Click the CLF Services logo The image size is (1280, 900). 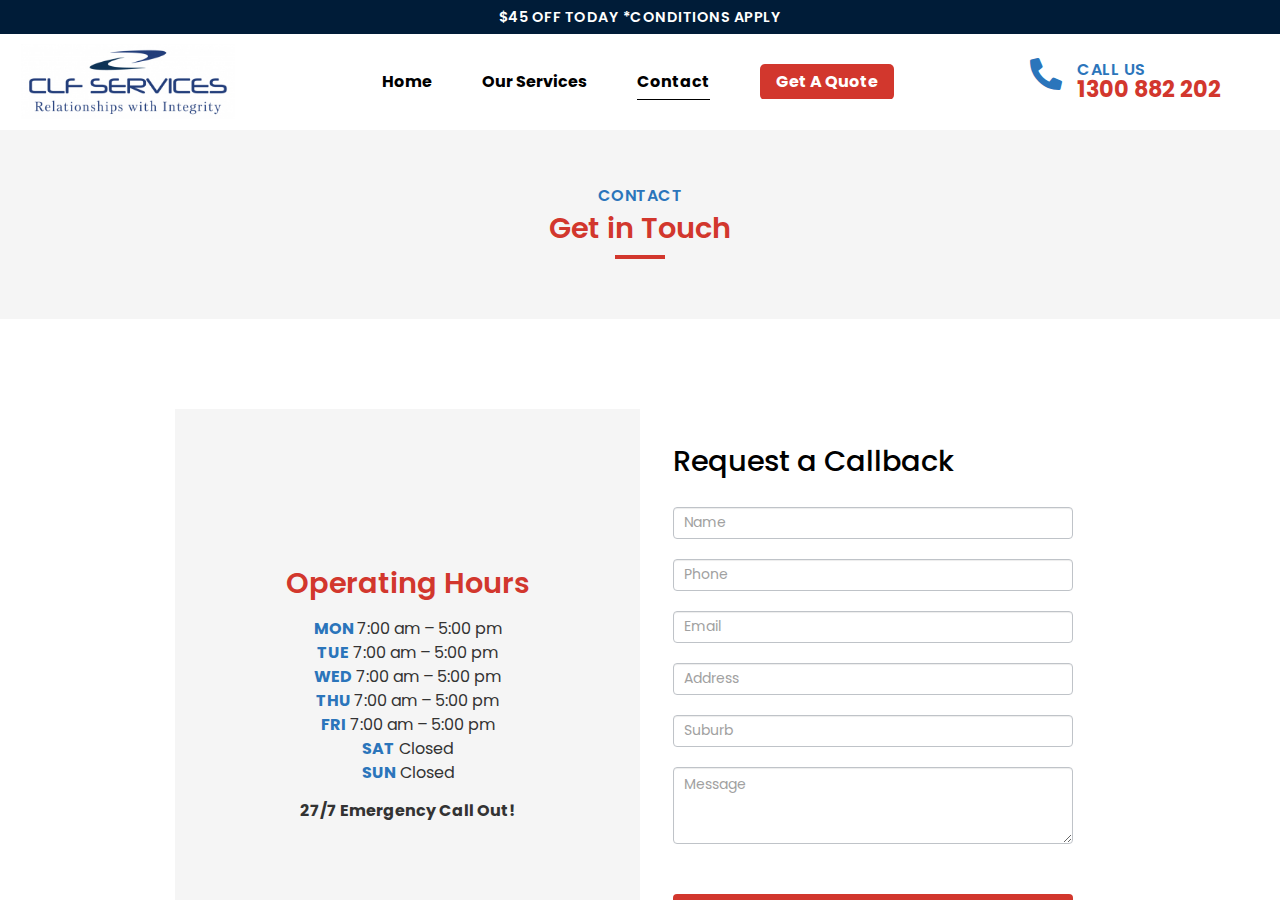point(128,82)
